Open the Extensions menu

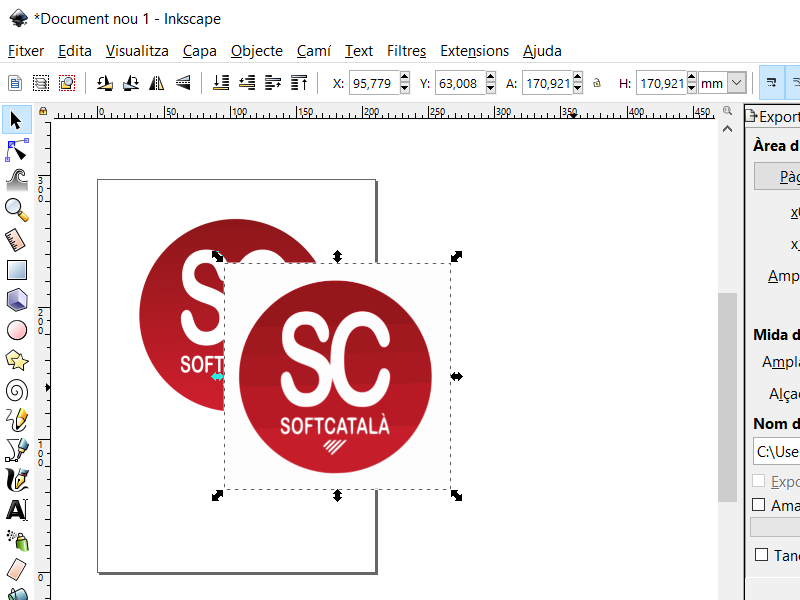coord(474,51)
